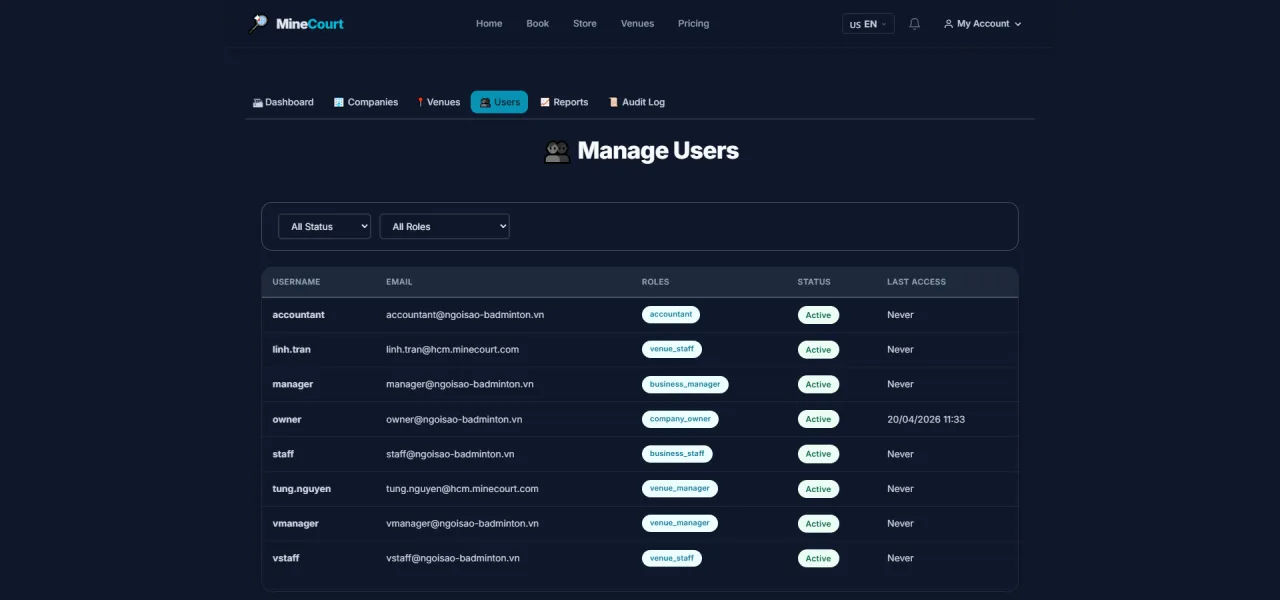Click Active status badge for vstaff
The height and width of the screenshot is (600, 1280).
tap(818, 559)
